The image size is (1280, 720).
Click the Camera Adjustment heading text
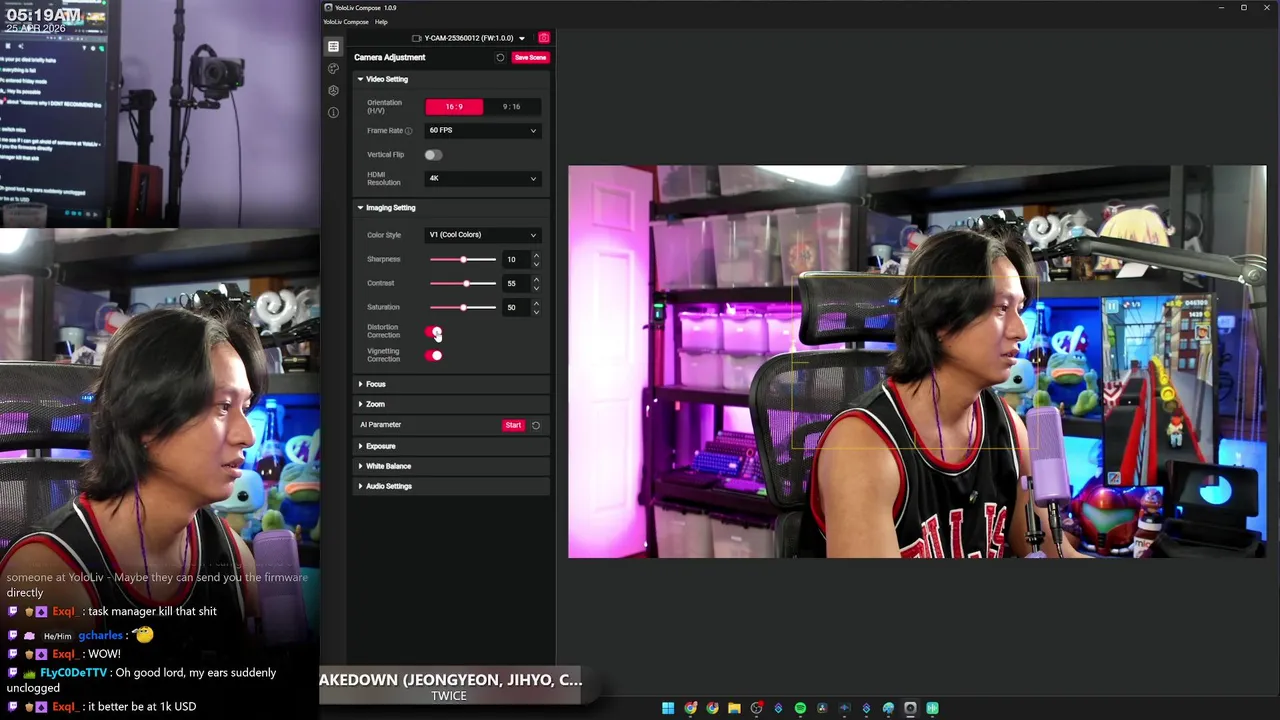(389, 57)
